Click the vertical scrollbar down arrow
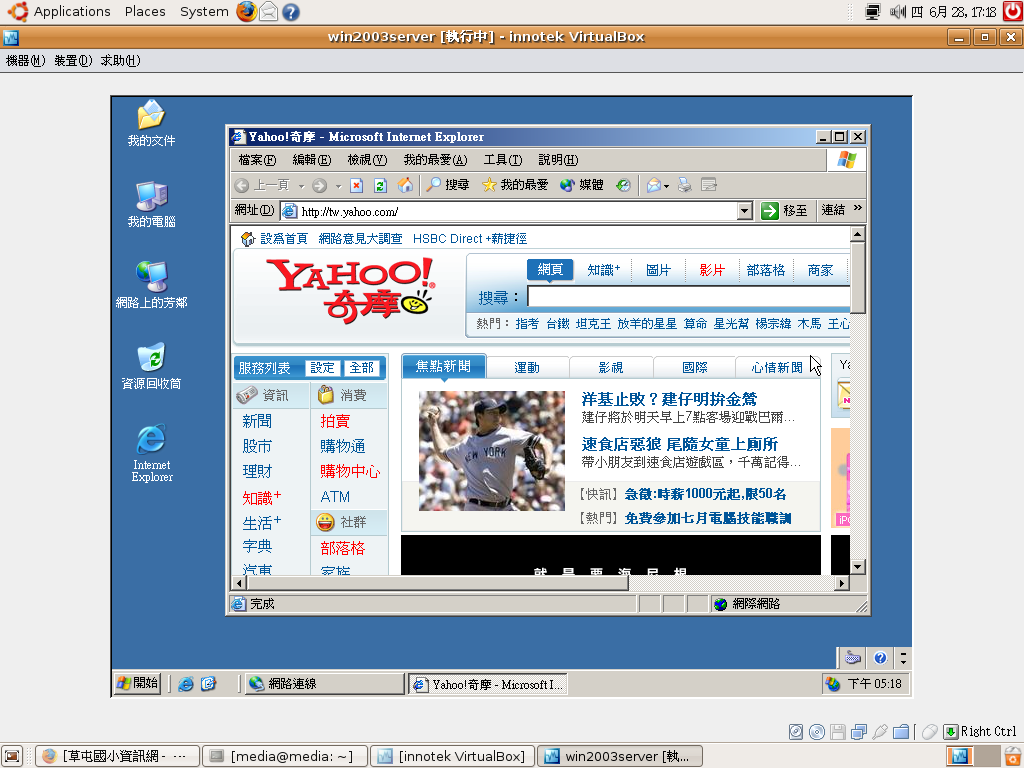Screen dimensions: 1024x768 857,567
